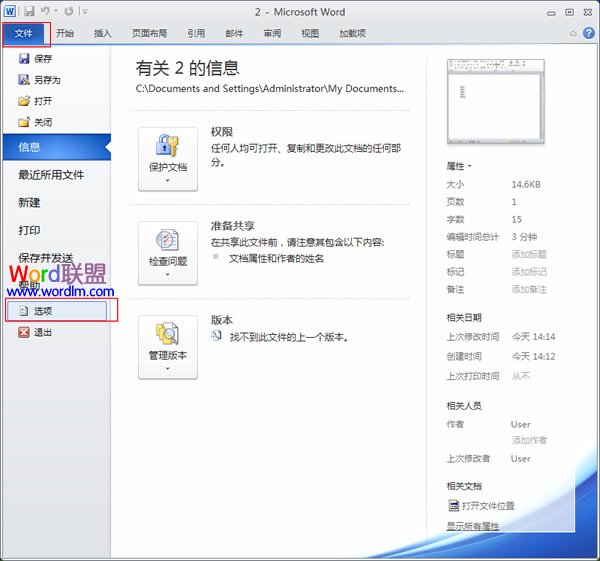Expand the 管理版本 dropdown arrow

[x=168, y=369]
